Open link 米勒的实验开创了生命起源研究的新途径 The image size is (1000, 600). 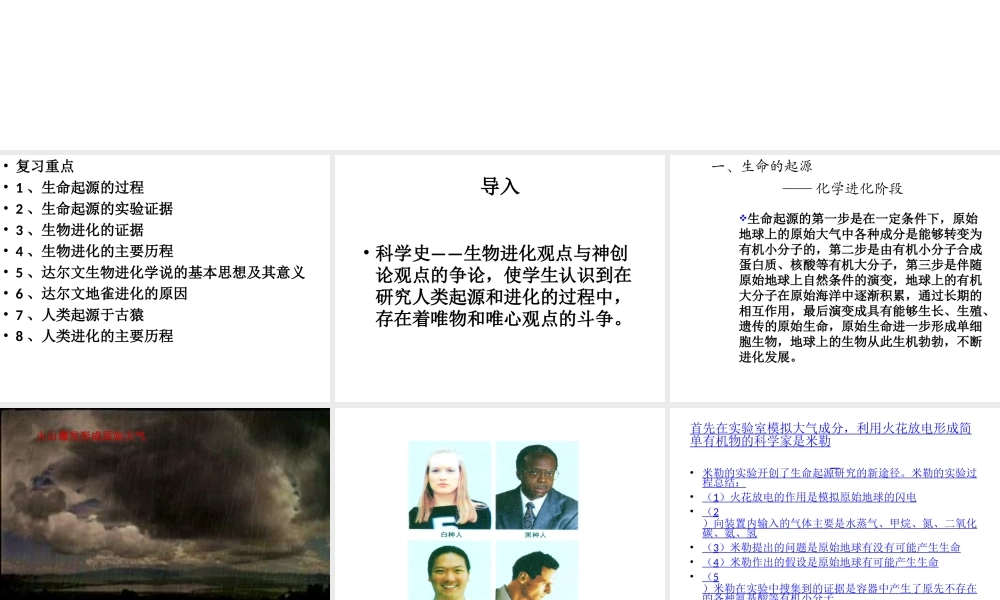[x=839, y=477]
